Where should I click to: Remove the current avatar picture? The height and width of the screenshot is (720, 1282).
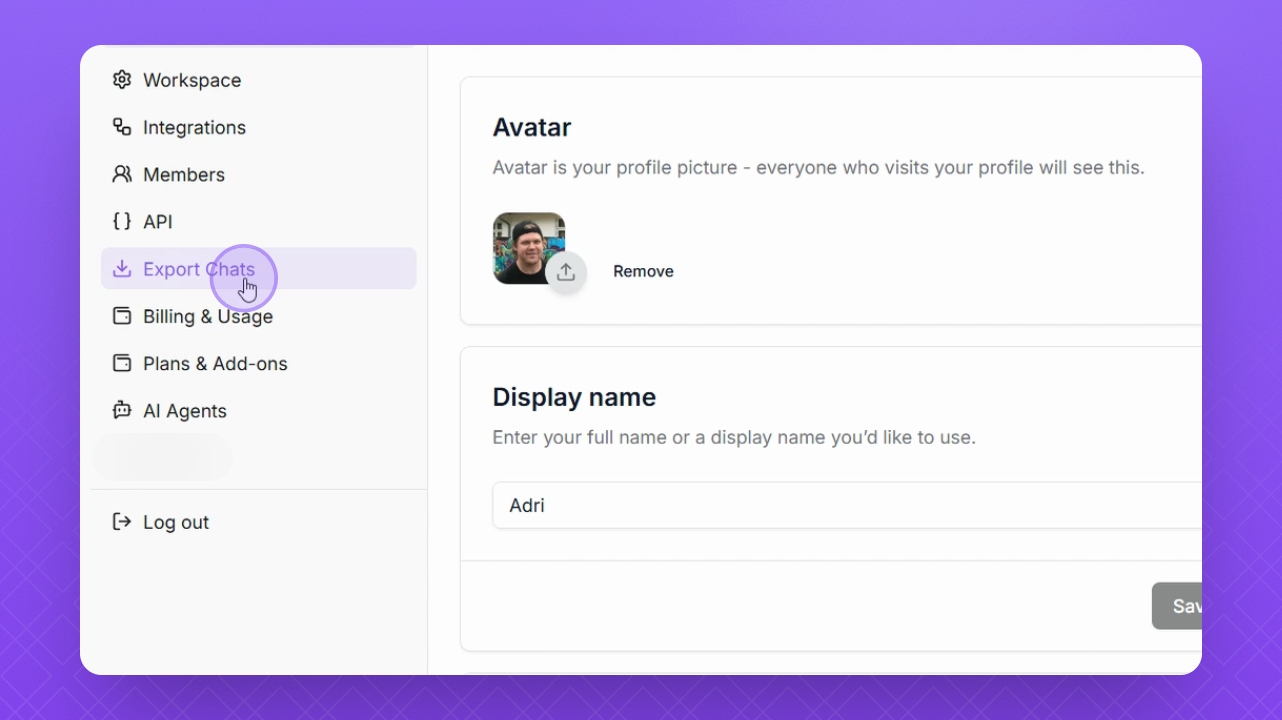click(643, 271)
